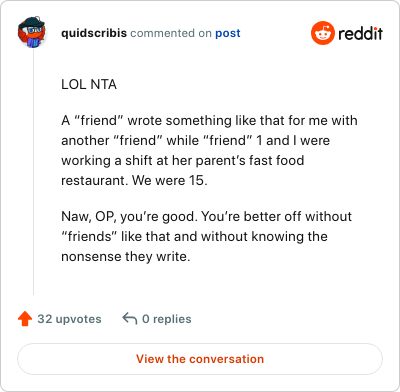Click the vertical thread line under avatar

[33, 172]
